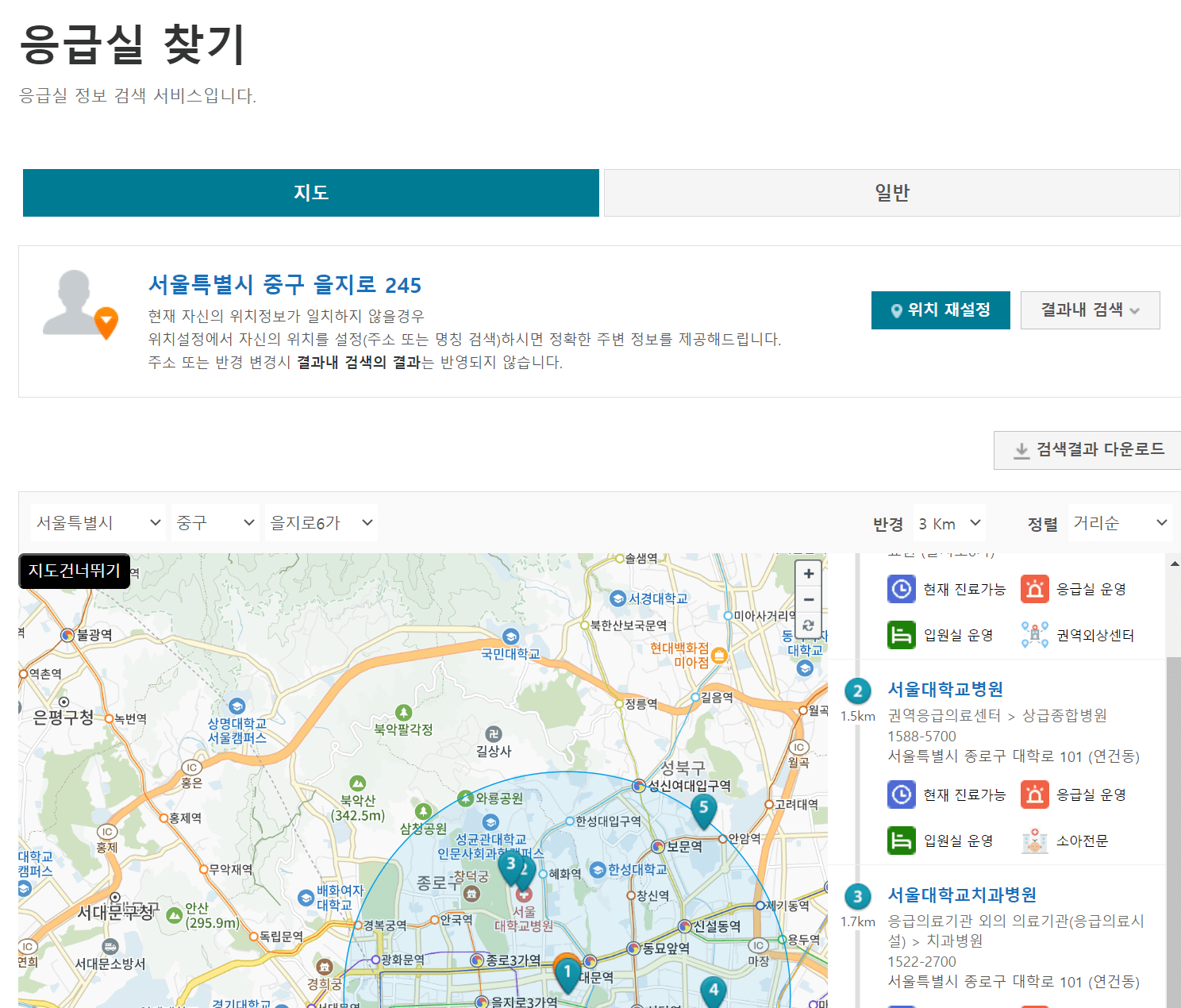The height and width of the screenshot is (1008, 1181).
Task: Switch to the 일반 tab
Action: pyautogui.click(x=891, y=192)
